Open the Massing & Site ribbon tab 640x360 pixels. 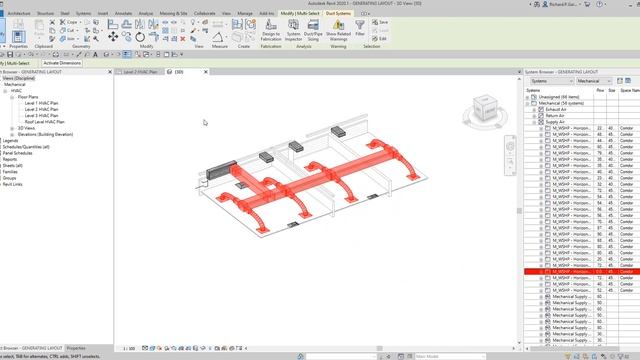tap(173, 13)
